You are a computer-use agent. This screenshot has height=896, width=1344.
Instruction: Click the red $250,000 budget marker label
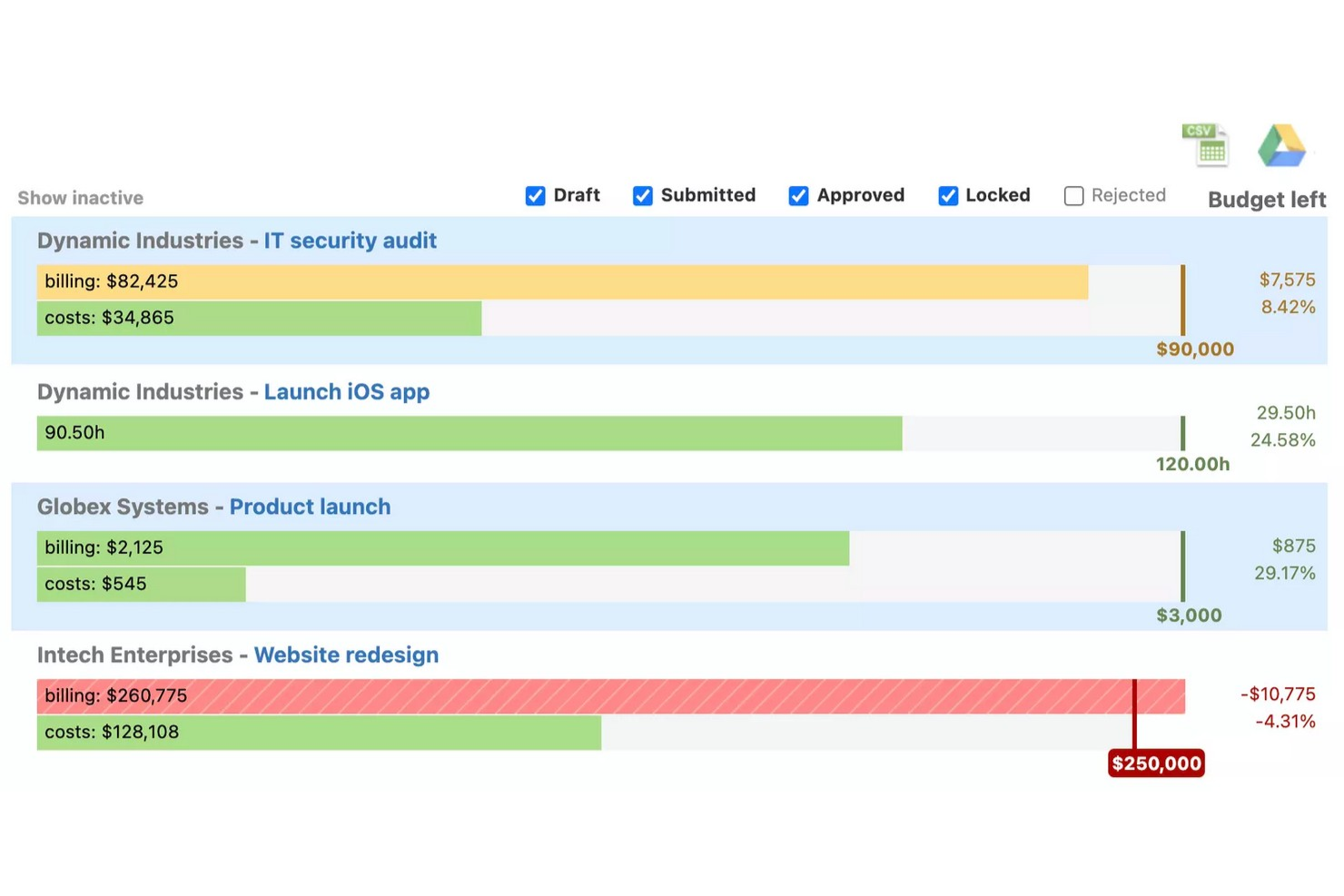click(x=1156, y=763)
